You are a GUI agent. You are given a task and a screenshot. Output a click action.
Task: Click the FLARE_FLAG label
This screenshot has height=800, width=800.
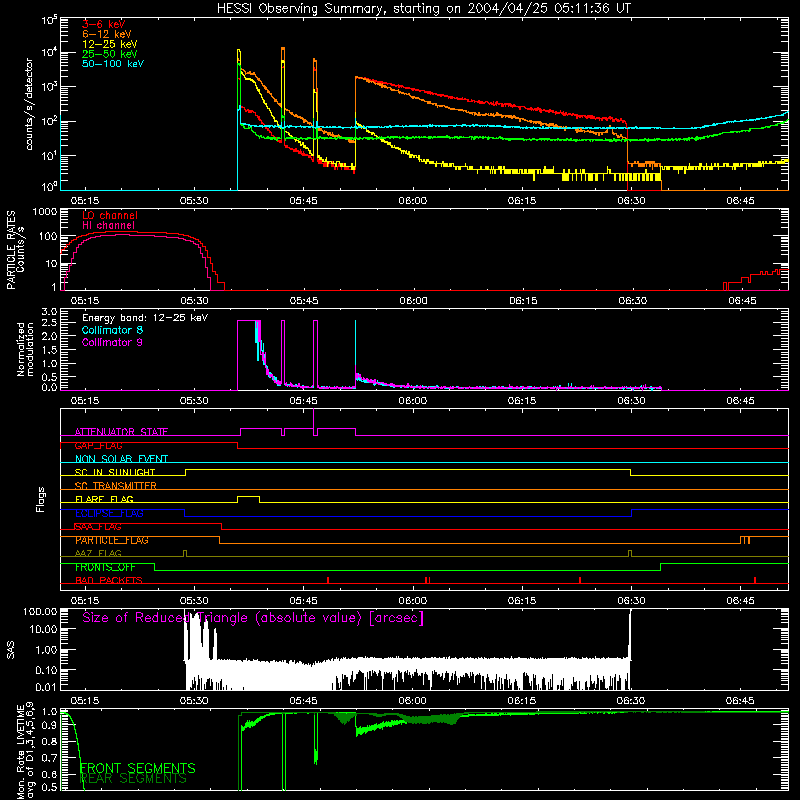[104, 499]
